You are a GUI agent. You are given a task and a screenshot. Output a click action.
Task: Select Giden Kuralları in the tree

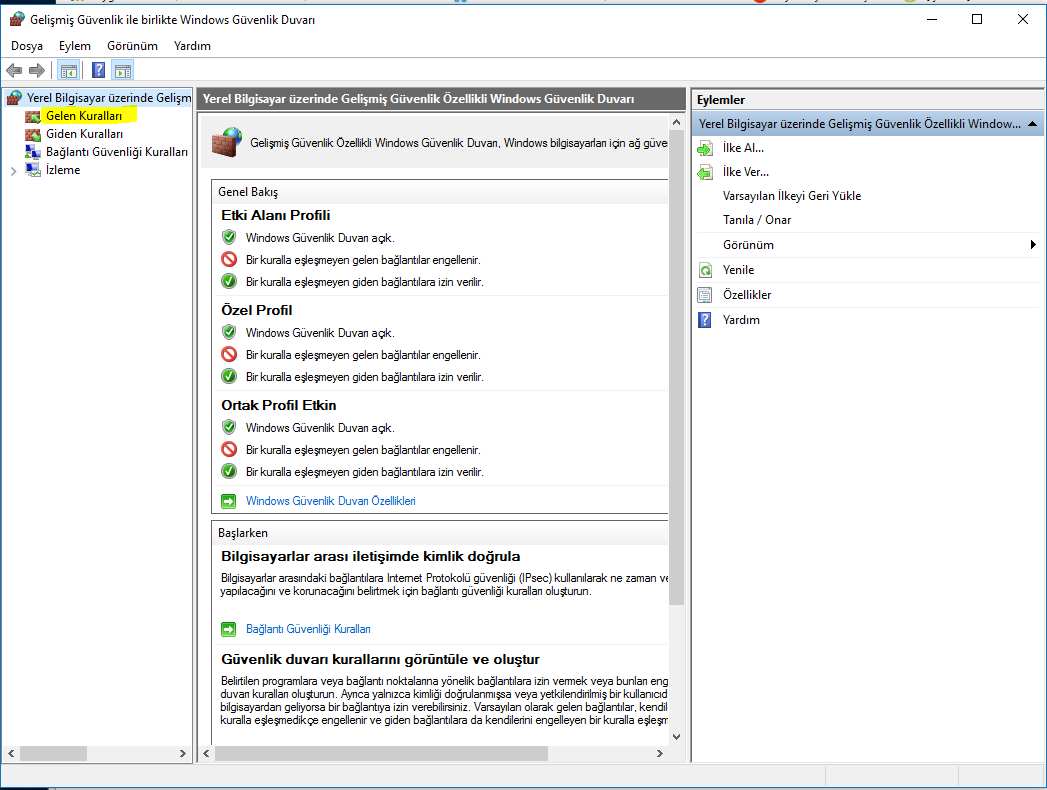click(84, 134)
